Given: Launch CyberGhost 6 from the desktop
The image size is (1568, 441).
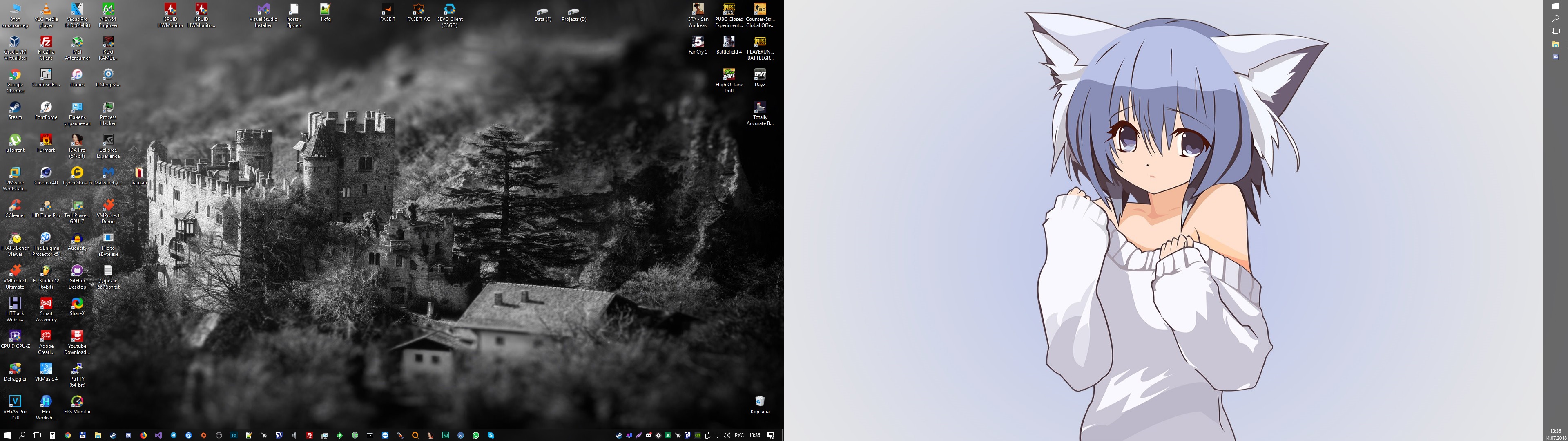Looking at the screenshot, I should point(77,176).
